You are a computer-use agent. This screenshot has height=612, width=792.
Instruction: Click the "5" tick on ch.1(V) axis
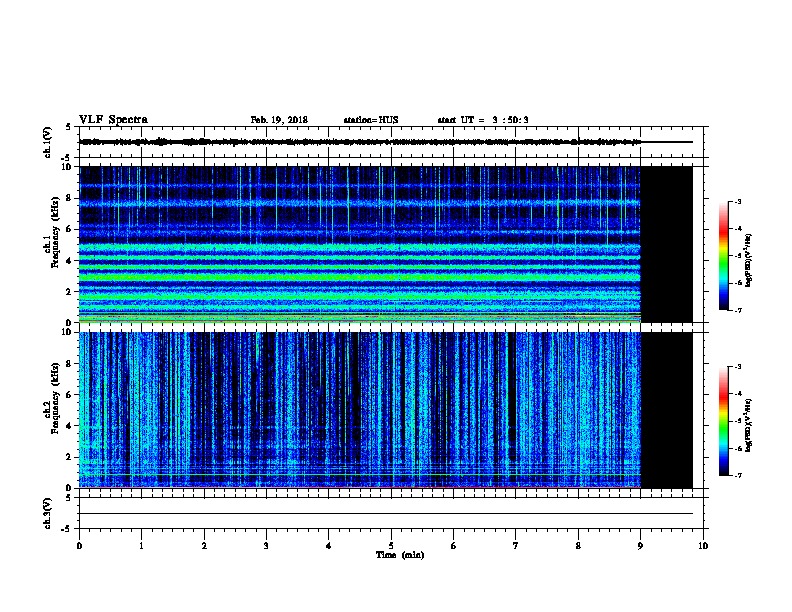tap(68, 127)
